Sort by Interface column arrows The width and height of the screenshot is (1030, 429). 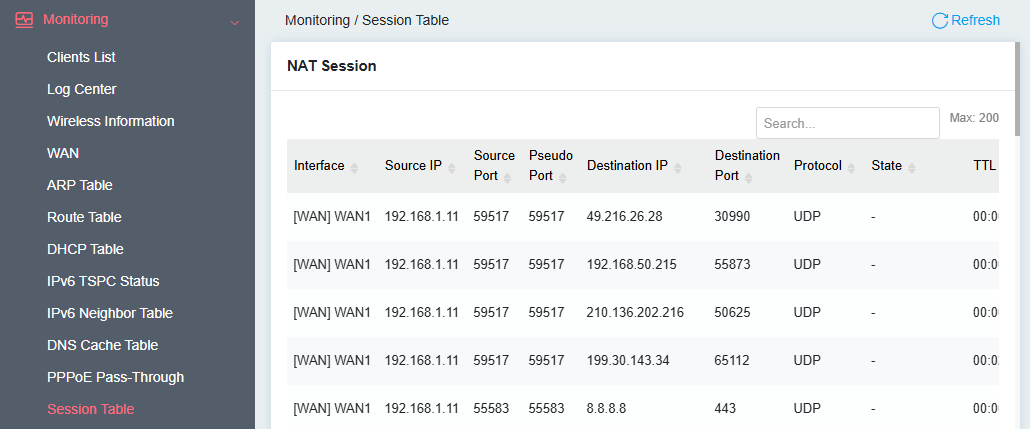tap(354, 167)
